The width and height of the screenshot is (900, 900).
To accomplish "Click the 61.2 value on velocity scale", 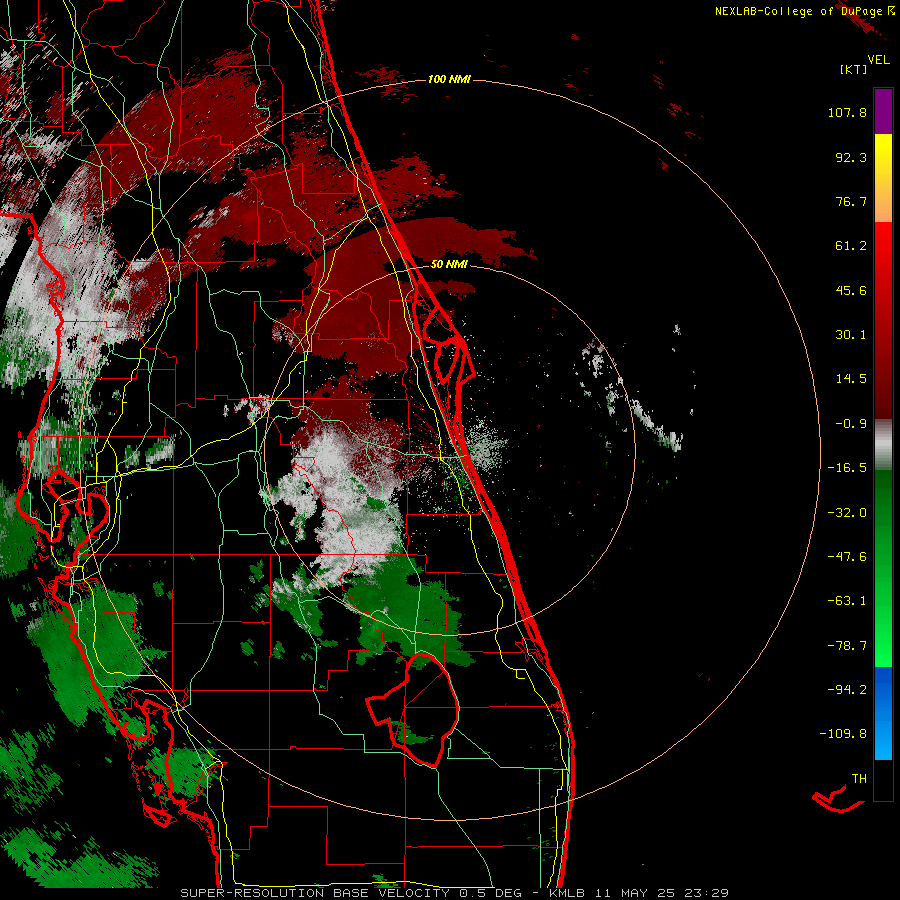I will point(851,246).
